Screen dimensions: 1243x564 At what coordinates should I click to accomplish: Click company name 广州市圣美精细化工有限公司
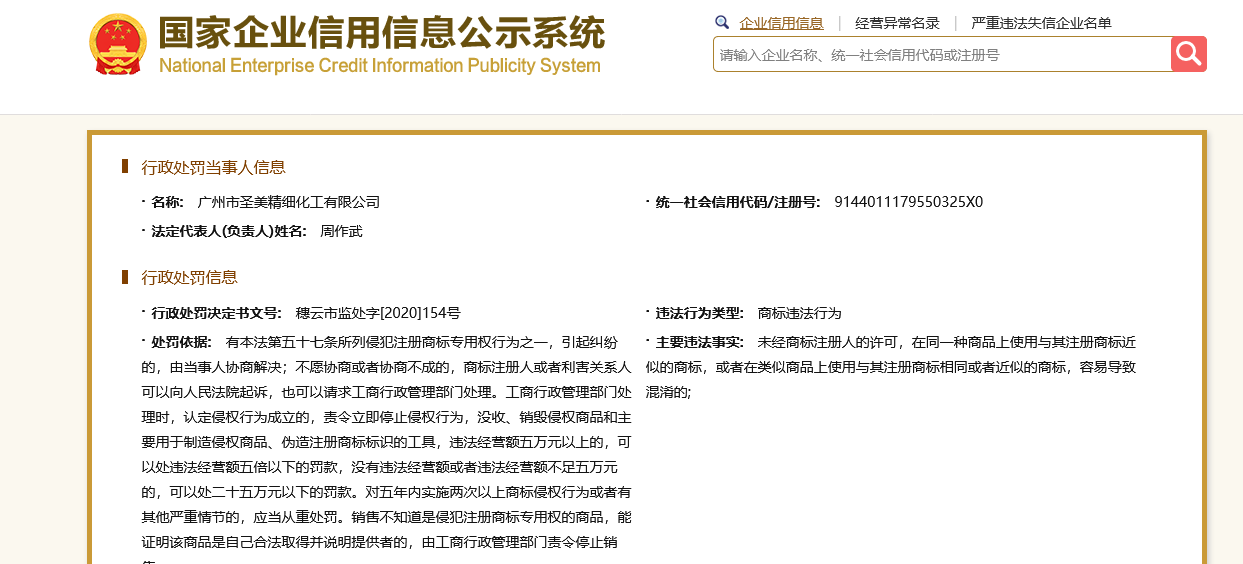coord(289,202)
